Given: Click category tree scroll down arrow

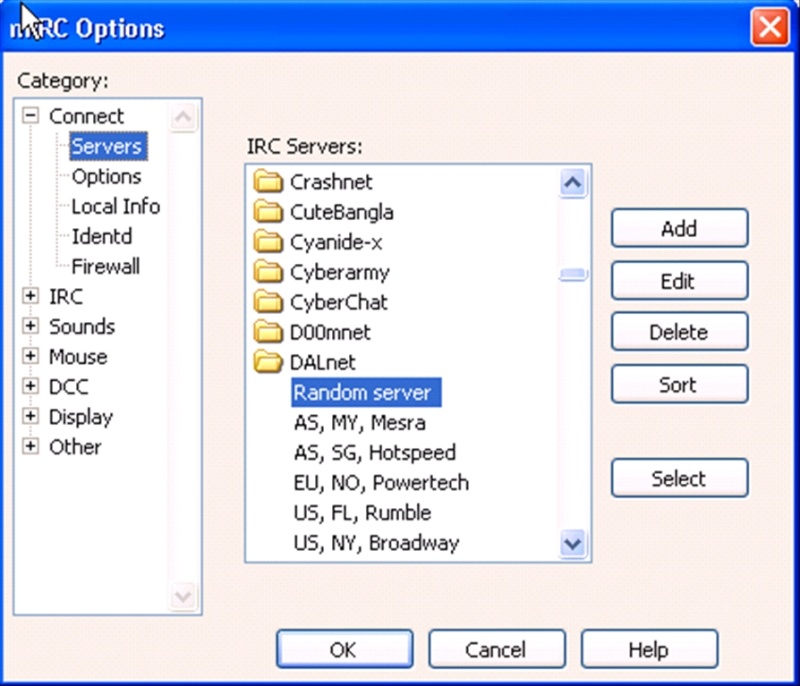Looking at the screenshot, I should [183, 596].
